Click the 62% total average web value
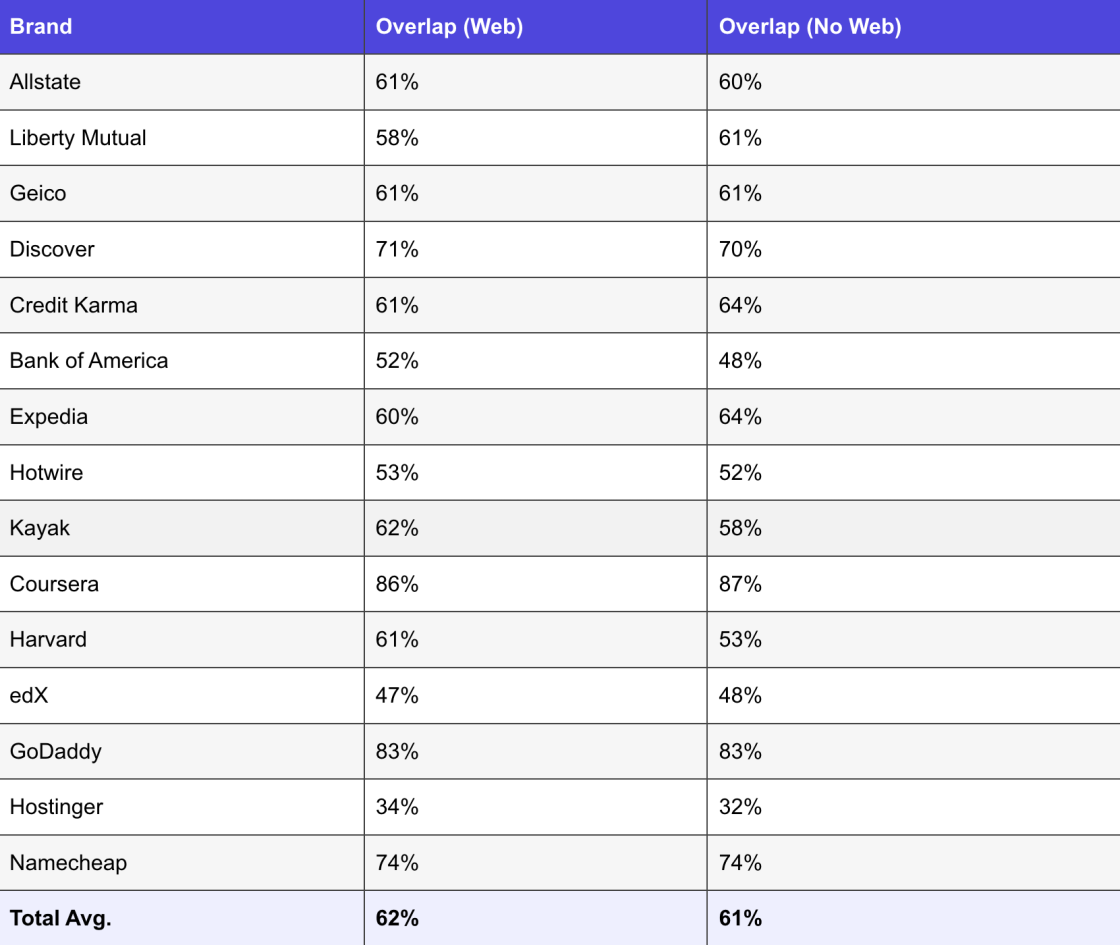The height and width of the screenshot is (945, 1120). [x=397, y=918]
